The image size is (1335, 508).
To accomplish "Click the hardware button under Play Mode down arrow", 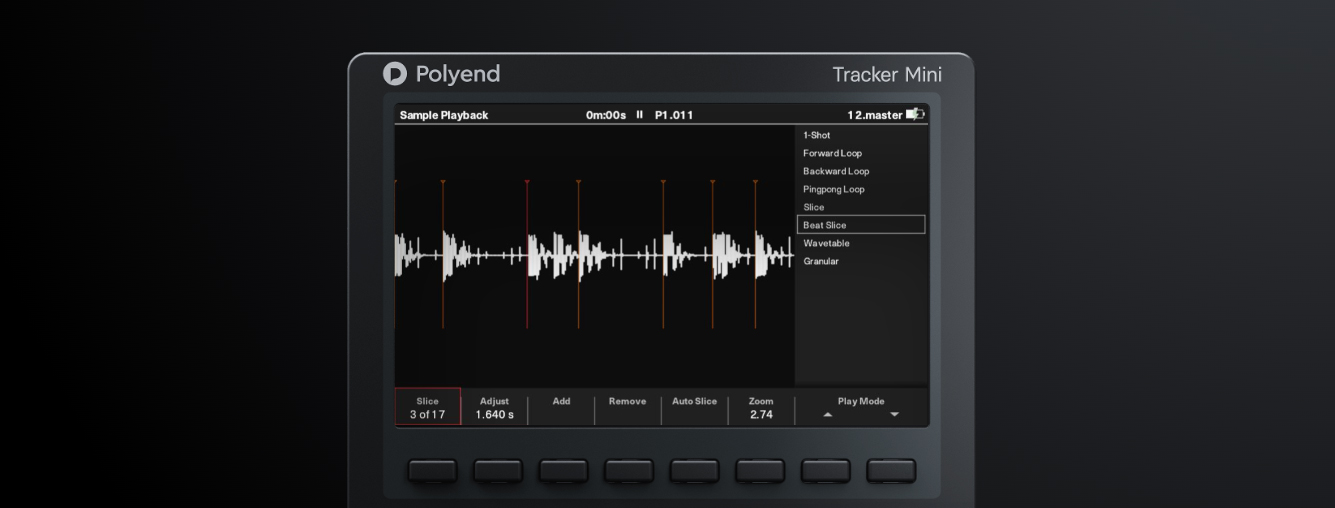I will [891, 471].
